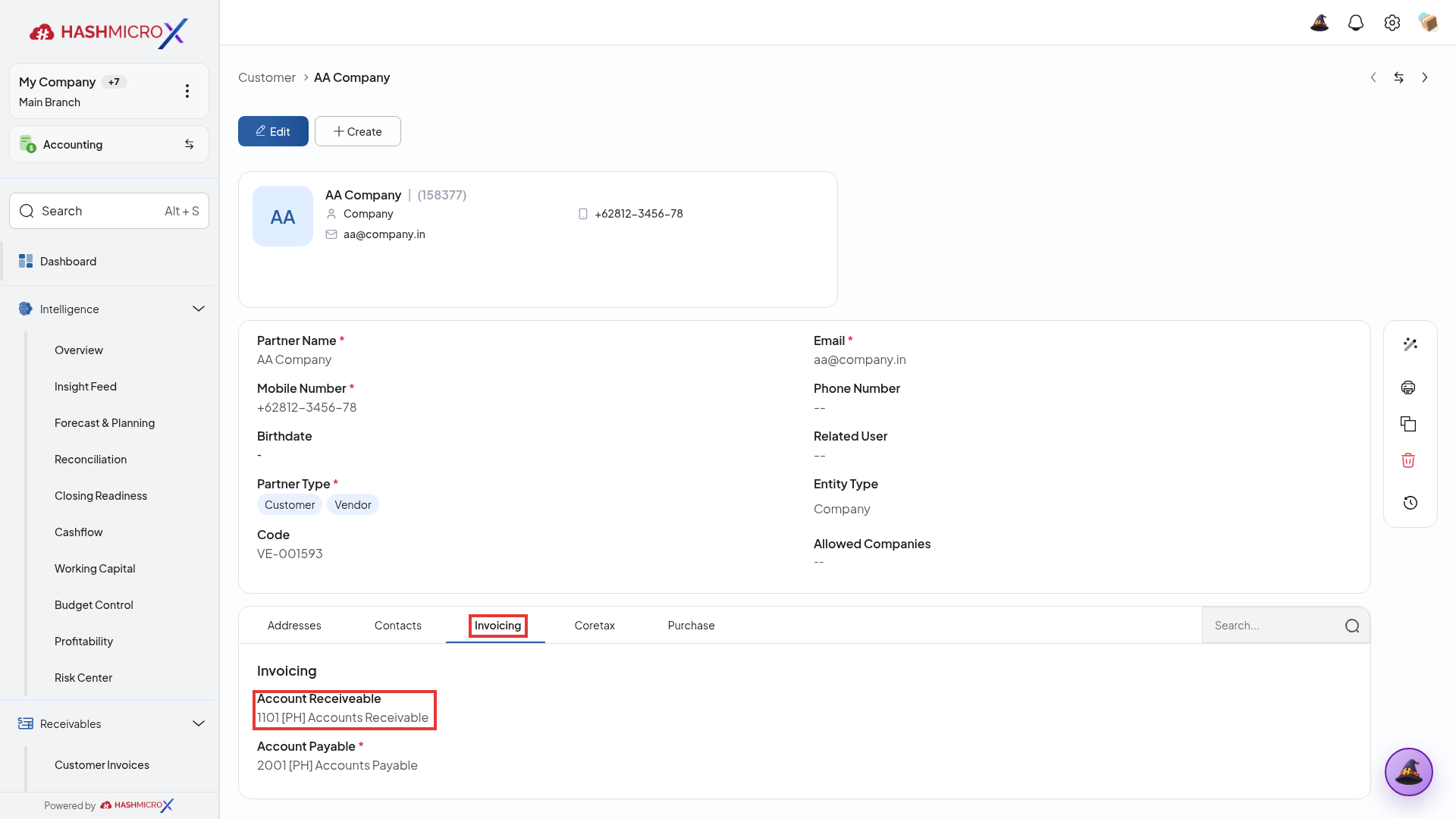This screenshot has width=1456, height=819.
Task: Click the Edit button
Action: [273, 131]
